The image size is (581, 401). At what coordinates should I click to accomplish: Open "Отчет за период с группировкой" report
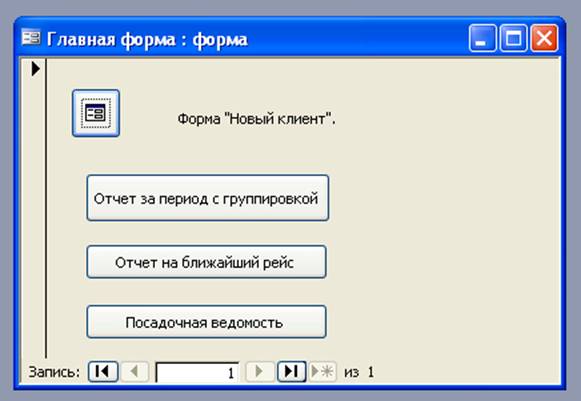(x=208, y=198)
